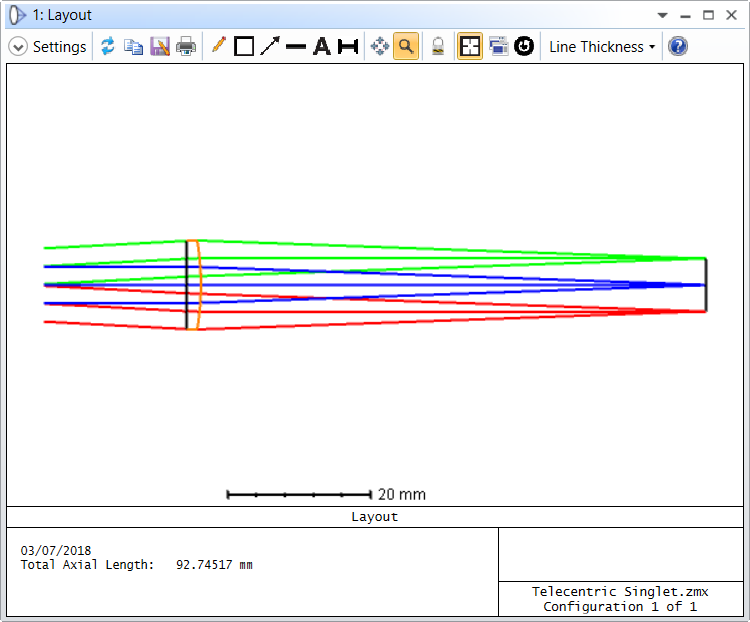Pick the line drawing tool
The height and width of the screenshot is (622, 750).
pyautogui.click(x=296, y=47)
